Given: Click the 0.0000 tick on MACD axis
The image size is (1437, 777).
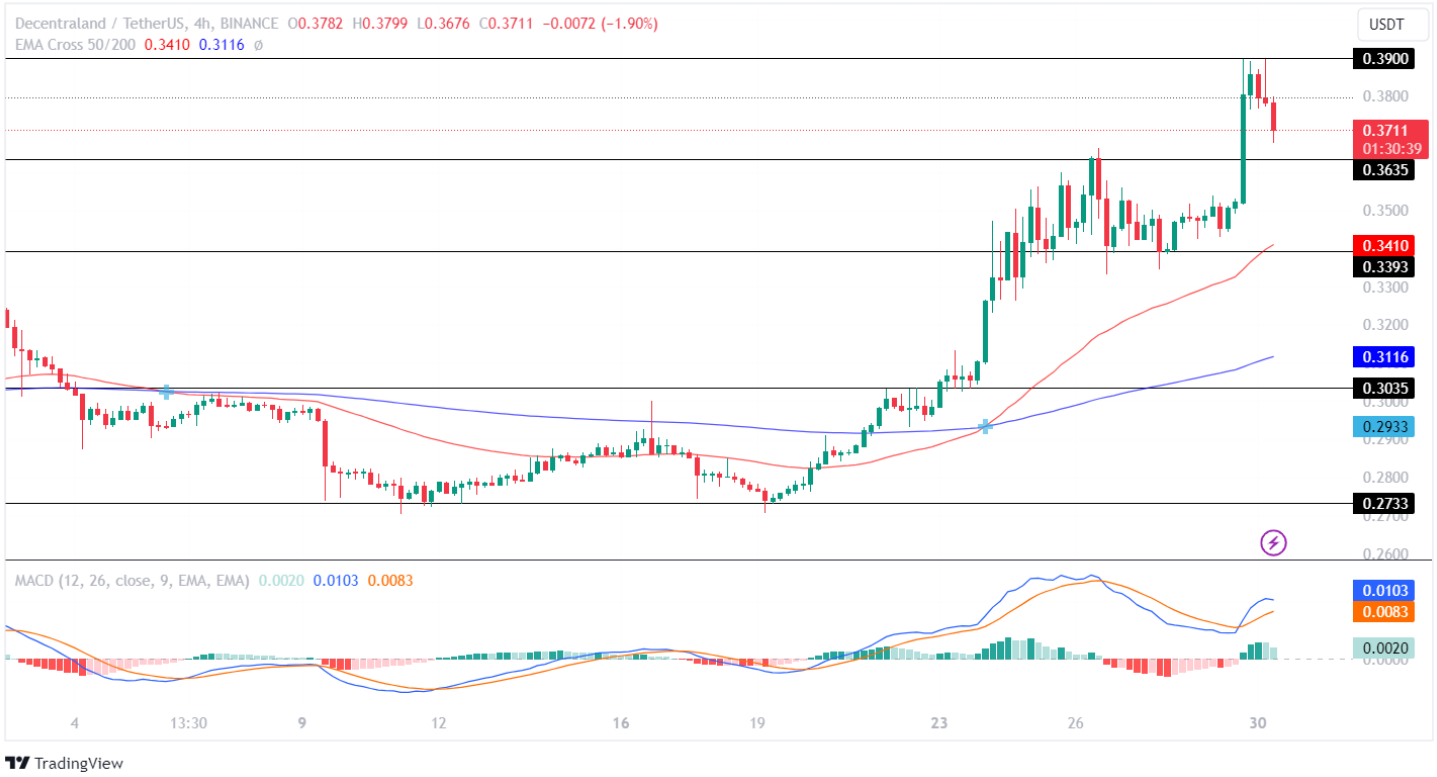Looking at the screenshot, I should point(1385,660).
